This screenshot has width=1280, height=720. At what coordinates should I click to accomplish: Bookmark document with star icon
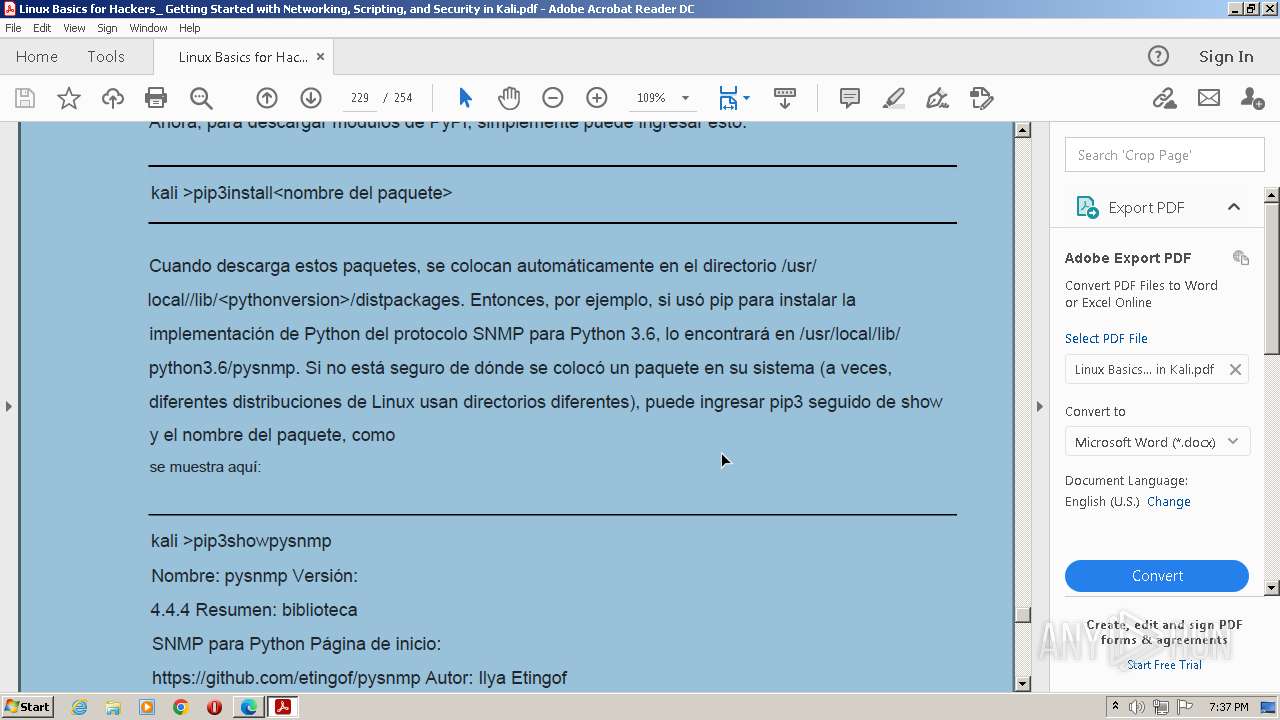[69, 98]
